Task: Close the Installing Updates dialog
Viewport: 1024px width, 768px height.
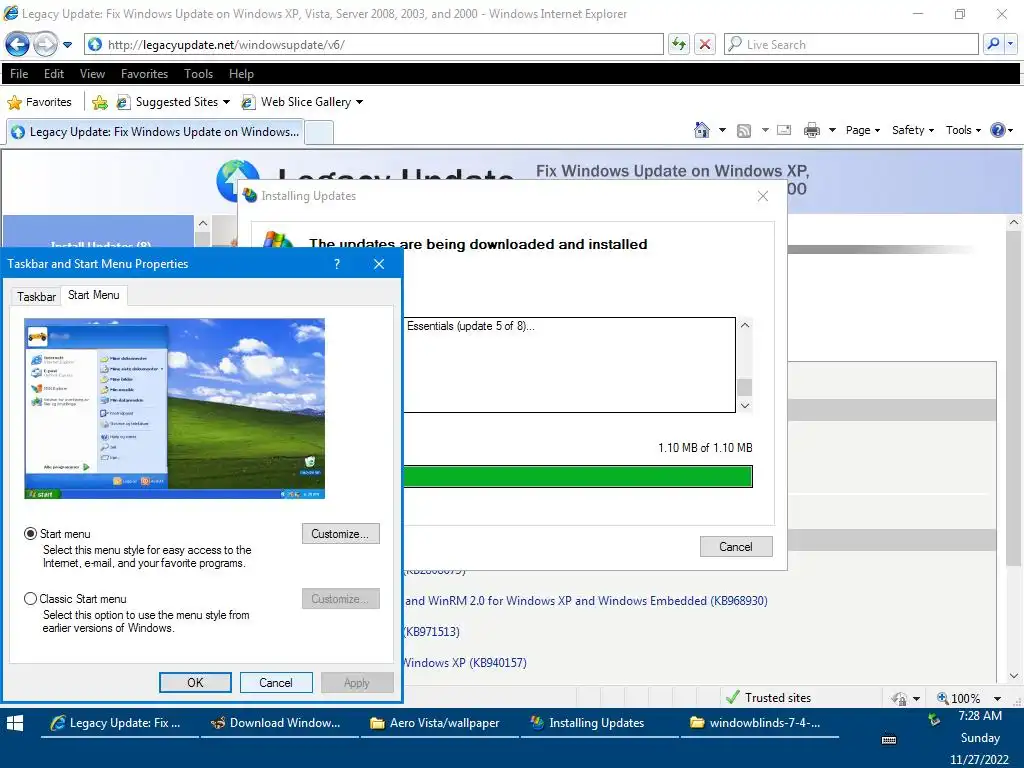Action: 763,196
